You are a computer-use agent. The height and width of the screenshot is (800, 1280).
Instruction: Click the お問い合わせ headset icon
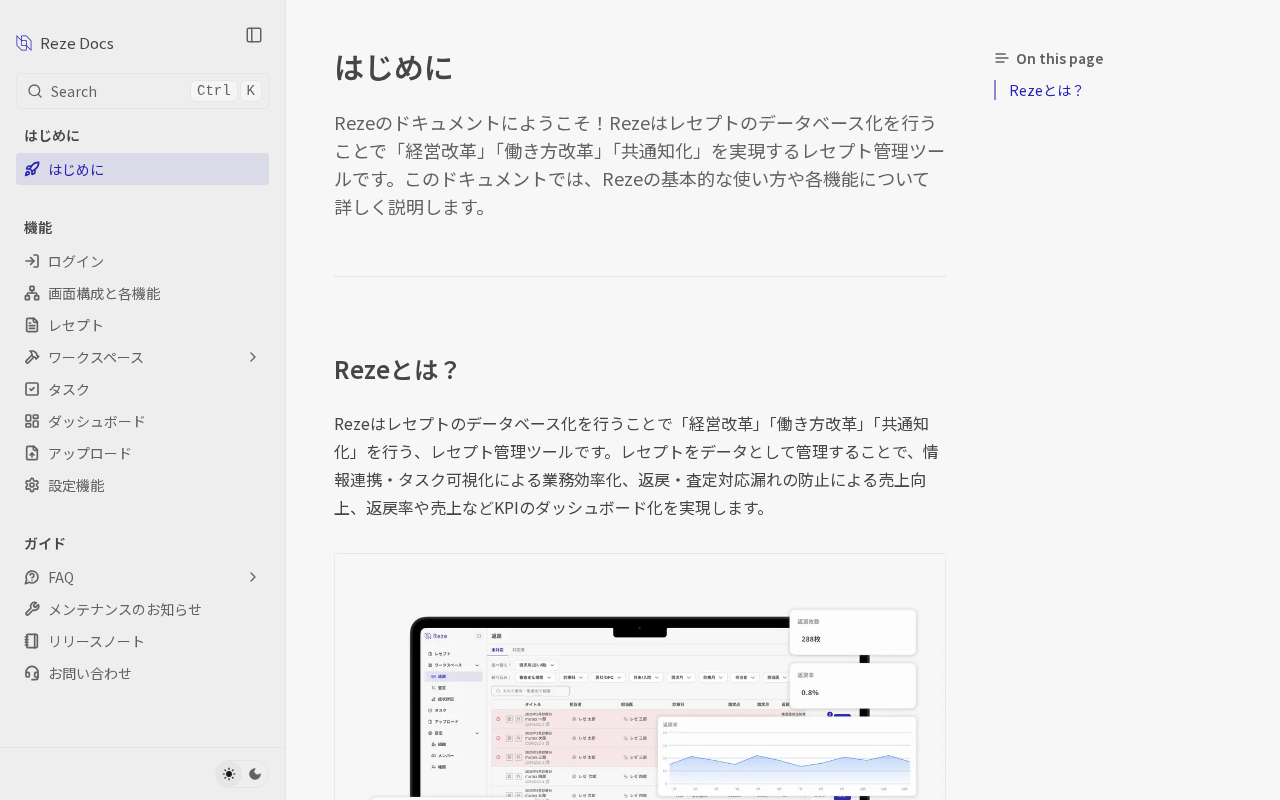(x=32, y=673)
